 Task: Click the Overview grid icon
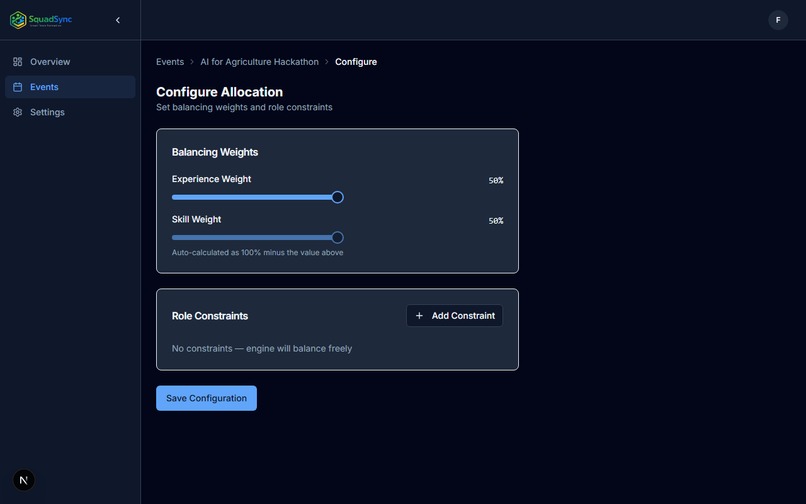click(17, 62)
